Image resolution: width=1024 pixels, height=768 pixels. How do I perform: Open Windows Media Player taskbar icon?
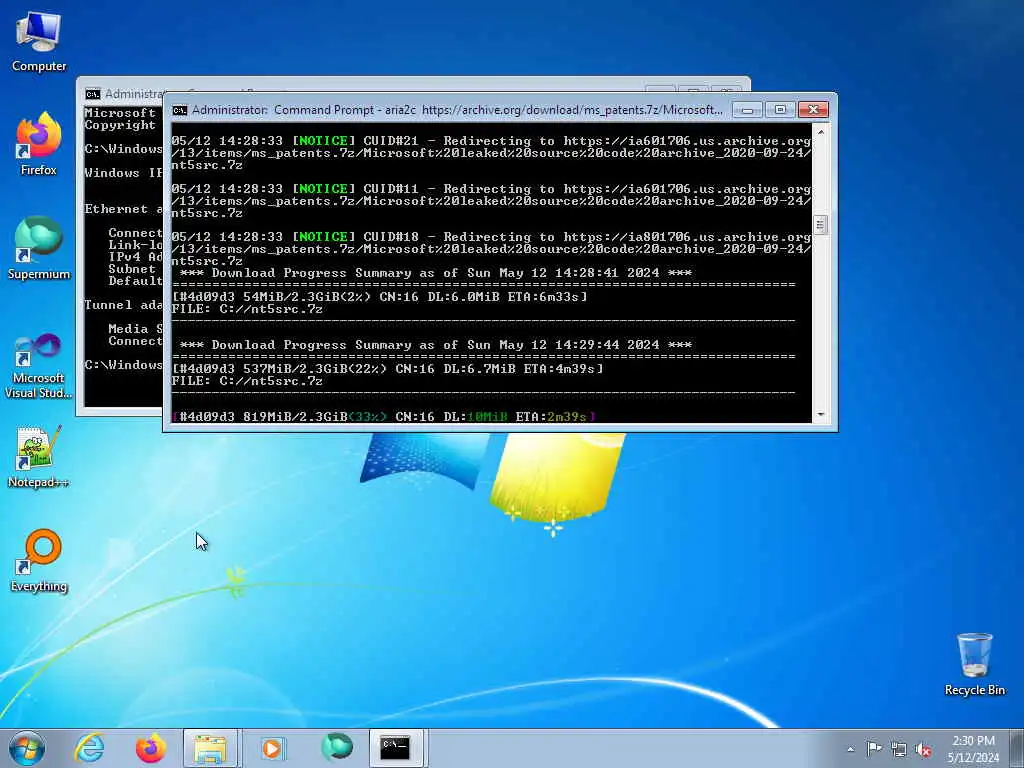coord(272,748)
